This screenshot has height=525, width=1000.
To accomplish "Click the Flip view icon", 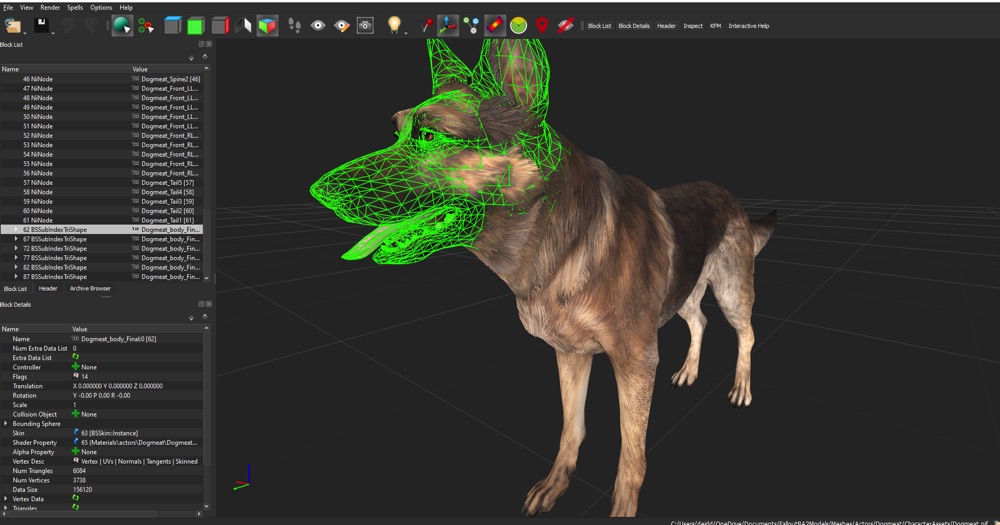I will click(243, 26).
